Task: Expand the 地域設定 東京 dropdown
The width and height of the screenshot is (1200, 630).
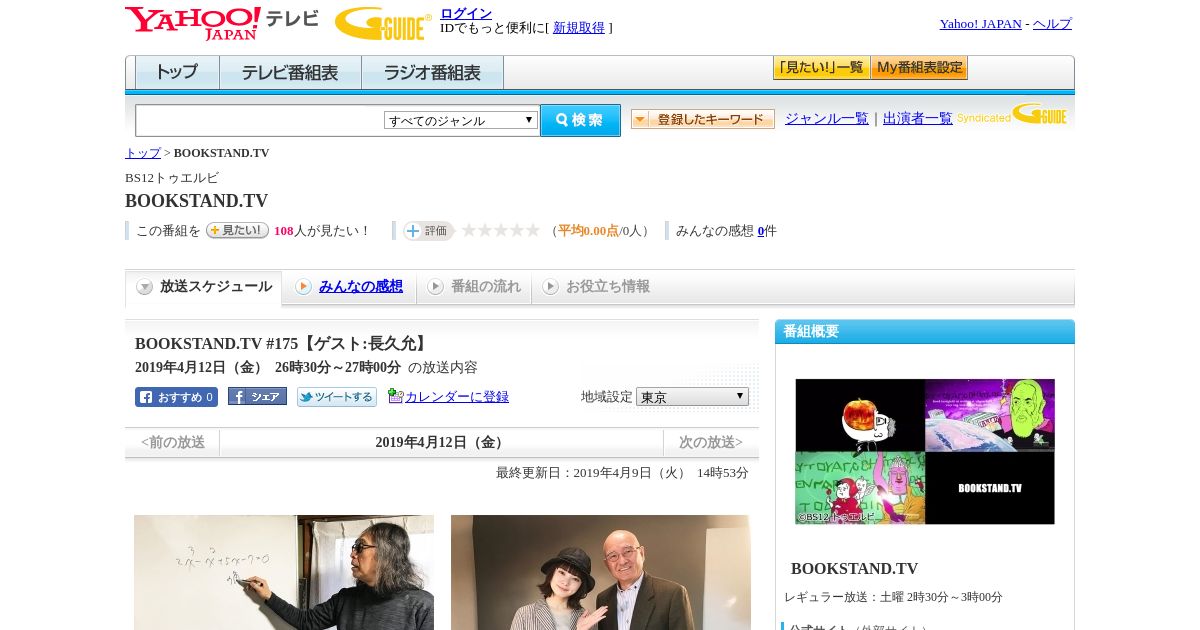Action: coord(692,397)
